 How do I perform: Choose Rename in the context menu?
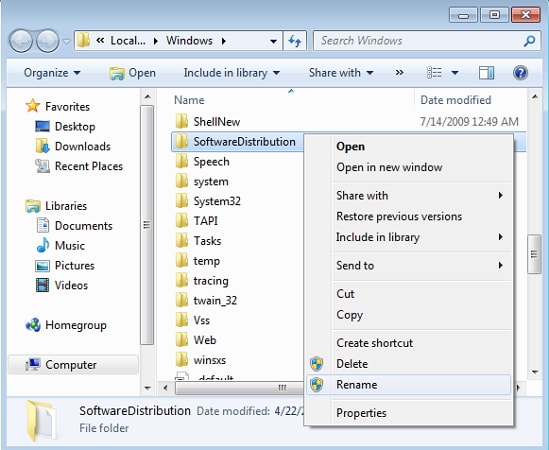(408, 385)
